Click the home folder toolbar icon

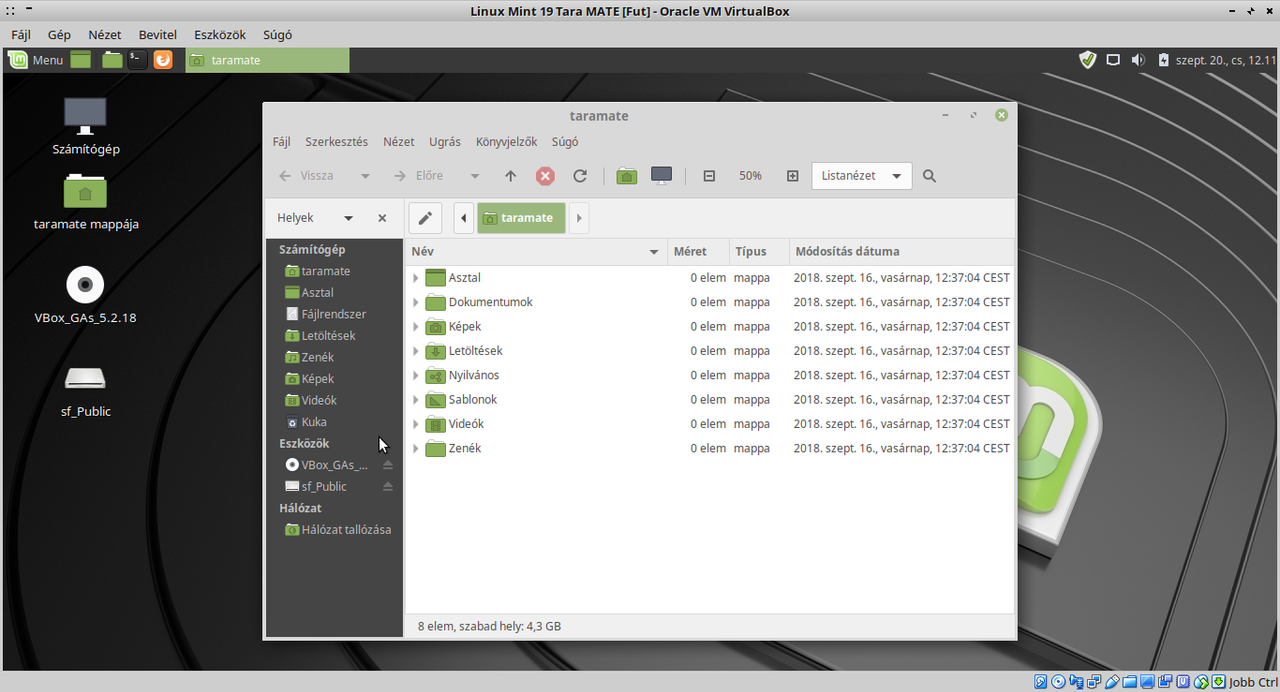point(627,176)
